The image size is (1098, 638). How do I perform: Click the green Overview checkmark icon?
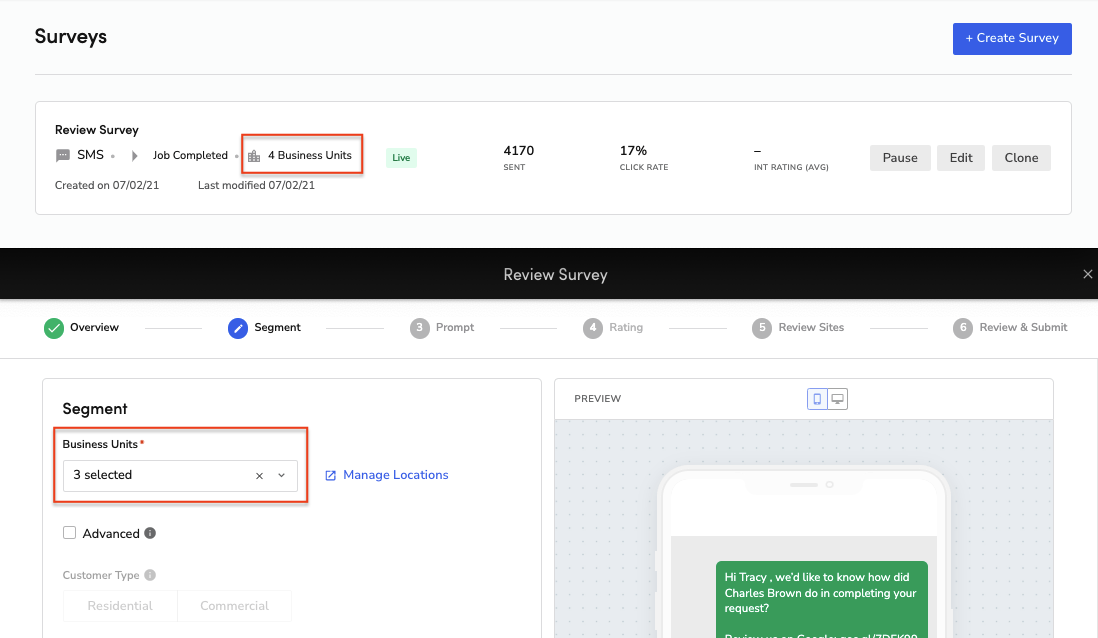[x=54, y=328]
